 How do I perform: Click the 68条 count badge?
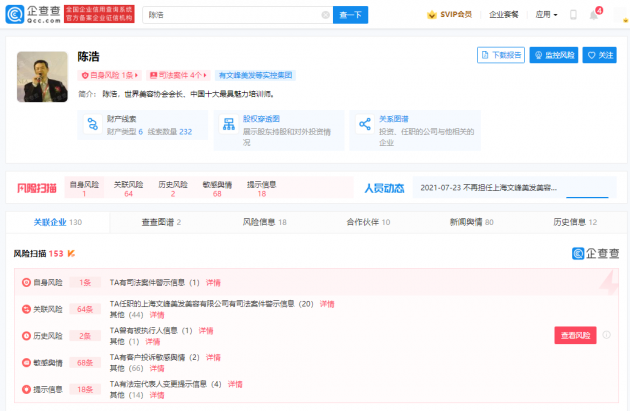(85, 363)
